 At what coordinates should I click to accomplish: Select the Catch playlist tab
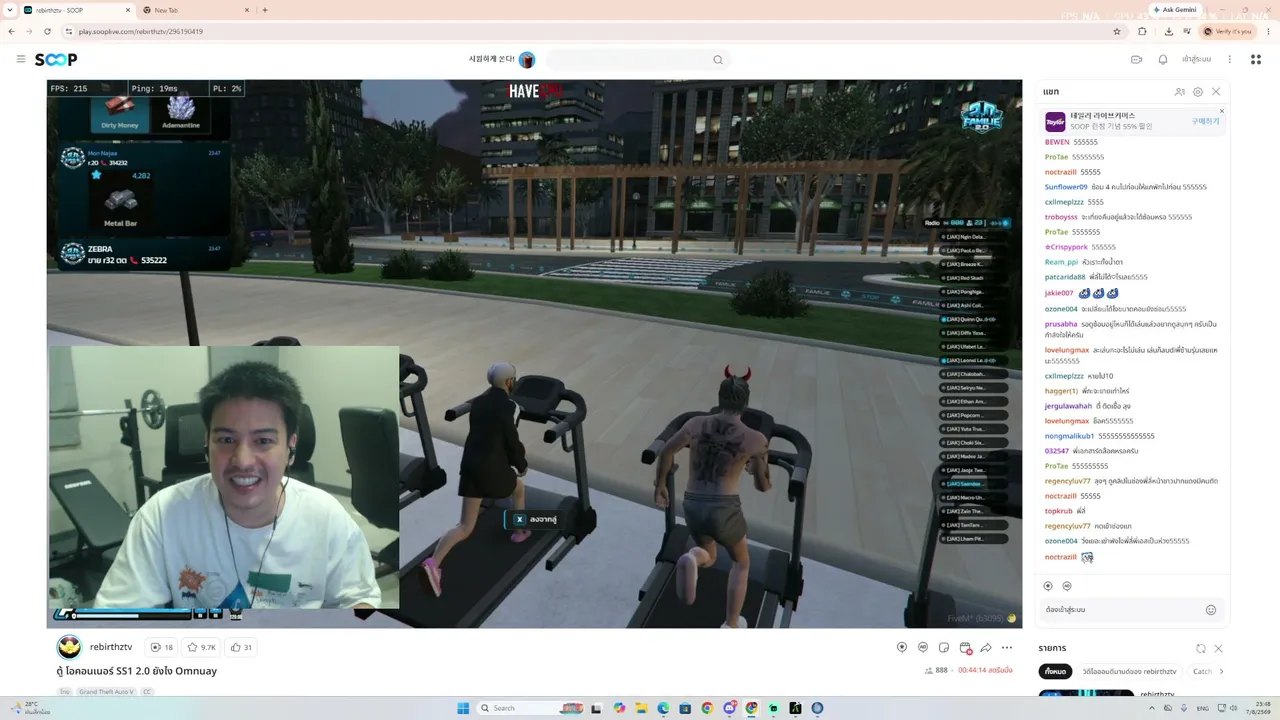click(1203, 672)
